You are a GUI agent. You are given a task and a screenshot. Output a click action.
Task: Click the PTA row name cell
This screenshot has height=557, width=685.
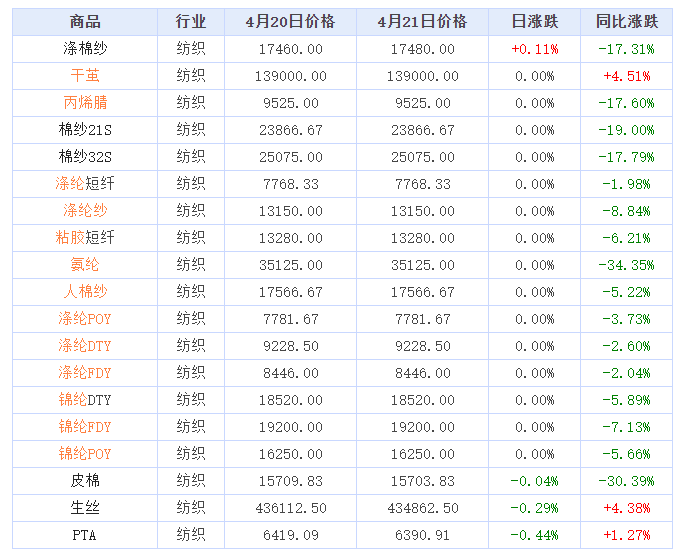coord(85,535)
